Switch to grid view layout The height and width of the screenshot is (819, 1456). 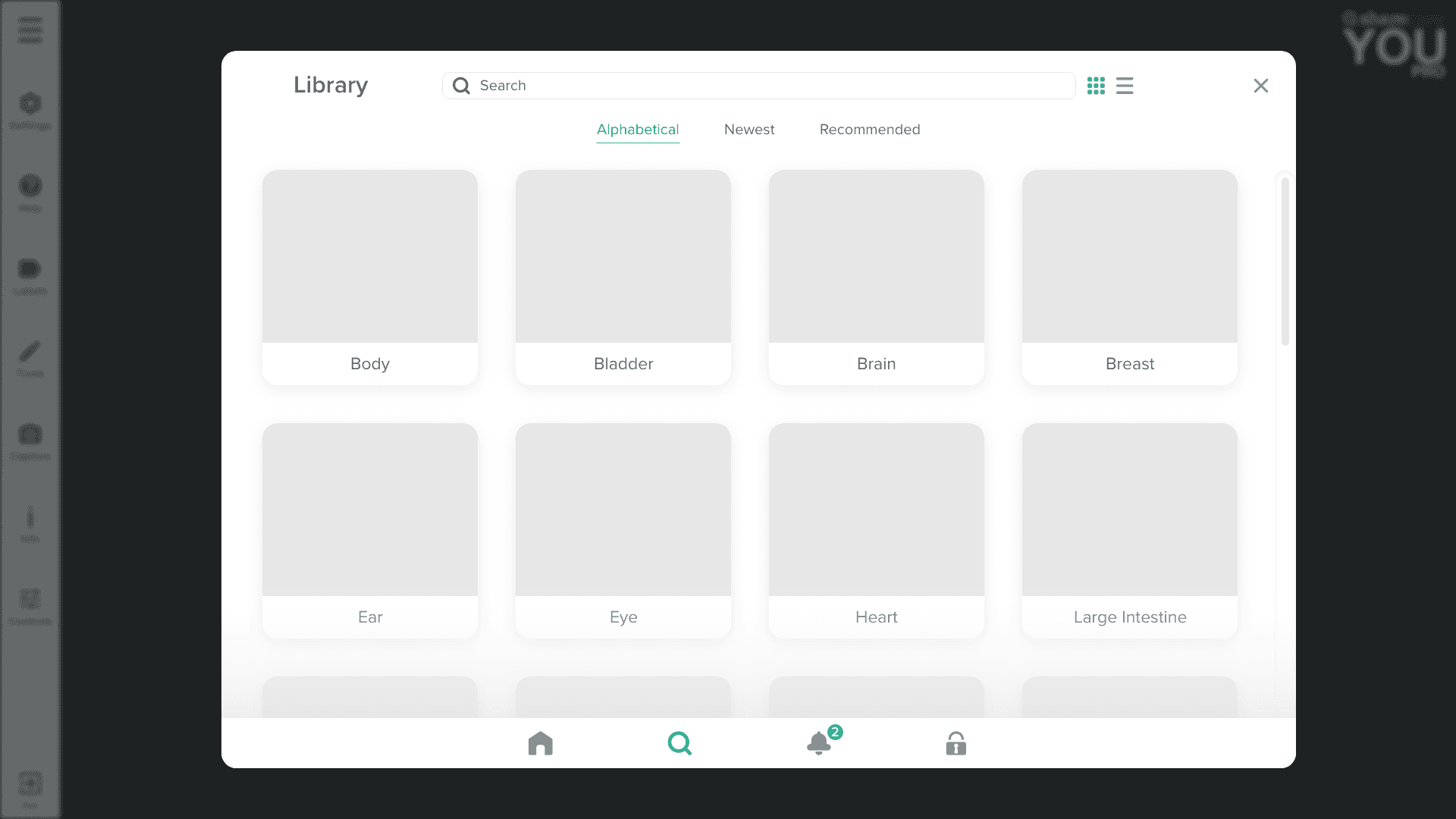tap(1096, 86)
